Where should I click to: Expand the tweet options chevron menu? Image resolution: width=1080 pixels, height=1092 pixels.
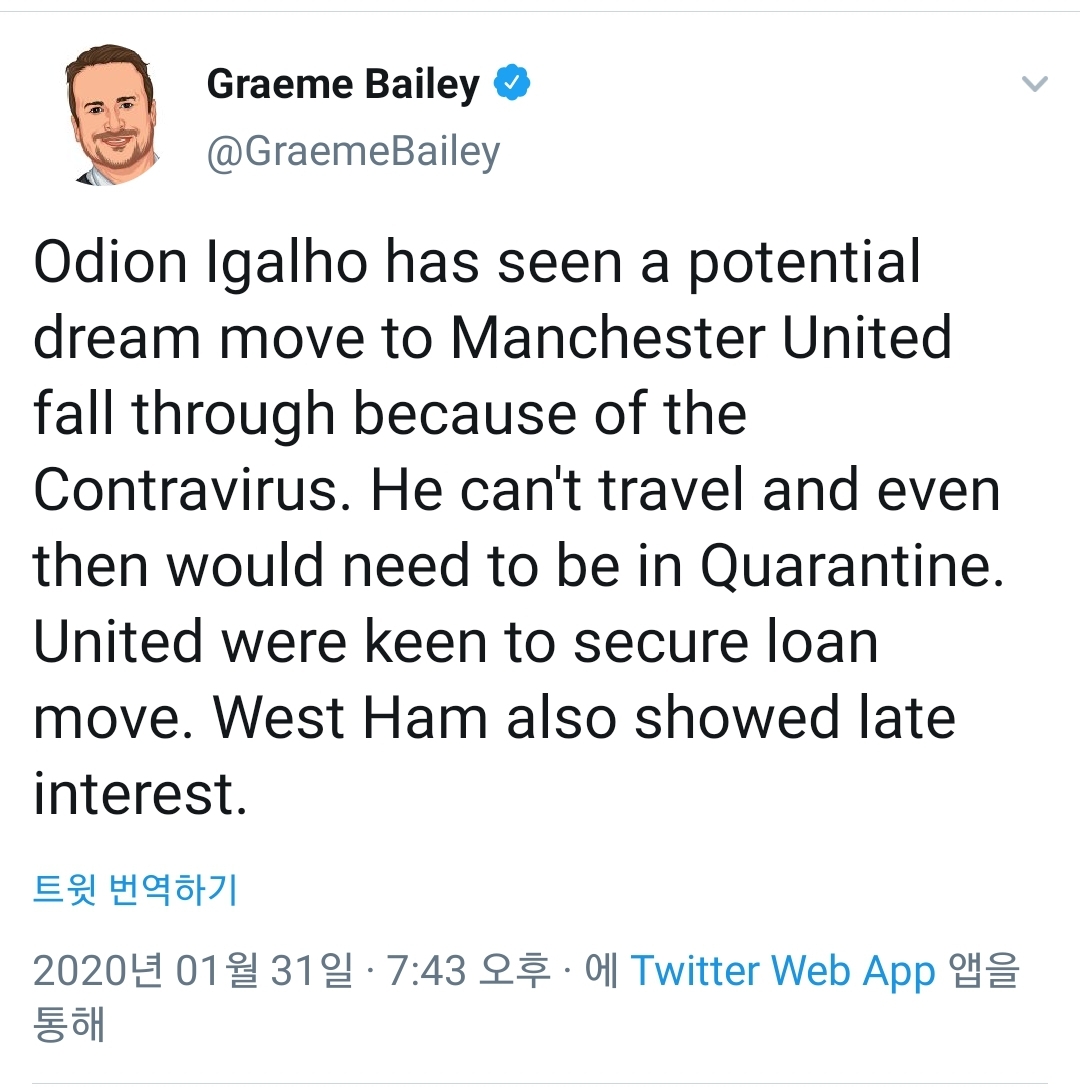1035,84
